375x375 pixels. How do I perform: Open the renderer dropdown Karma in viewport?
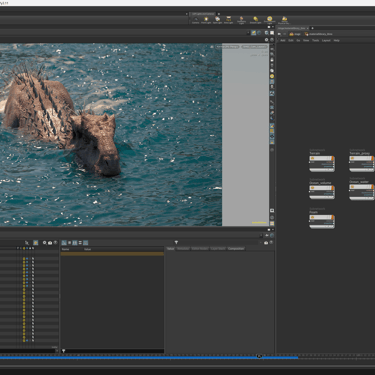click(227, 47)
